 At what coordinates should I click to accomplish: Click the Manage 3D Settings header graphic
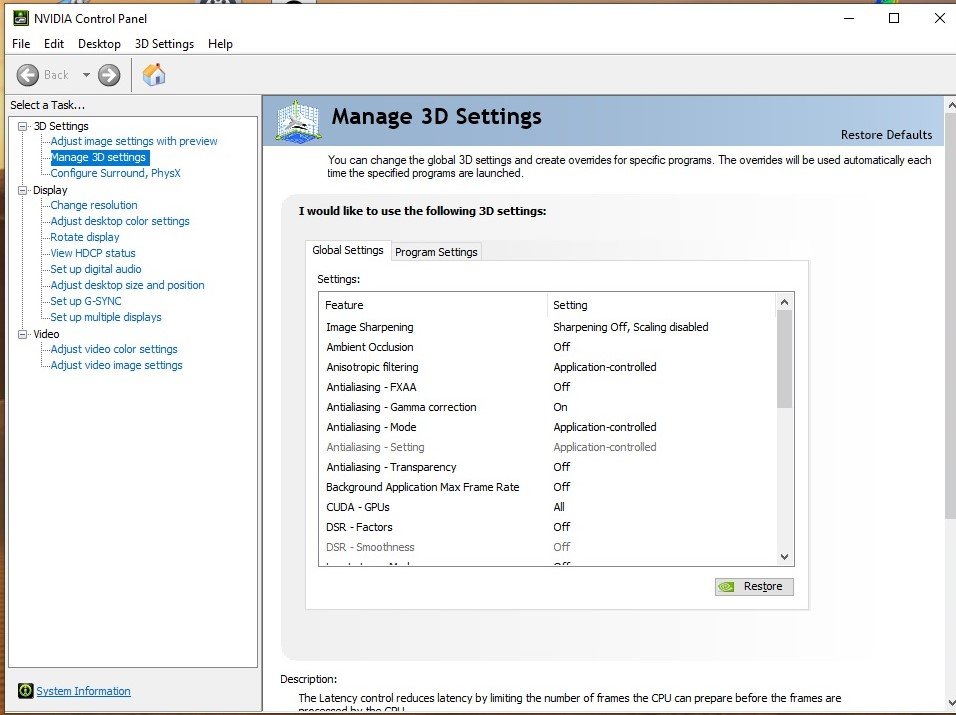click(x=298, y=121)
